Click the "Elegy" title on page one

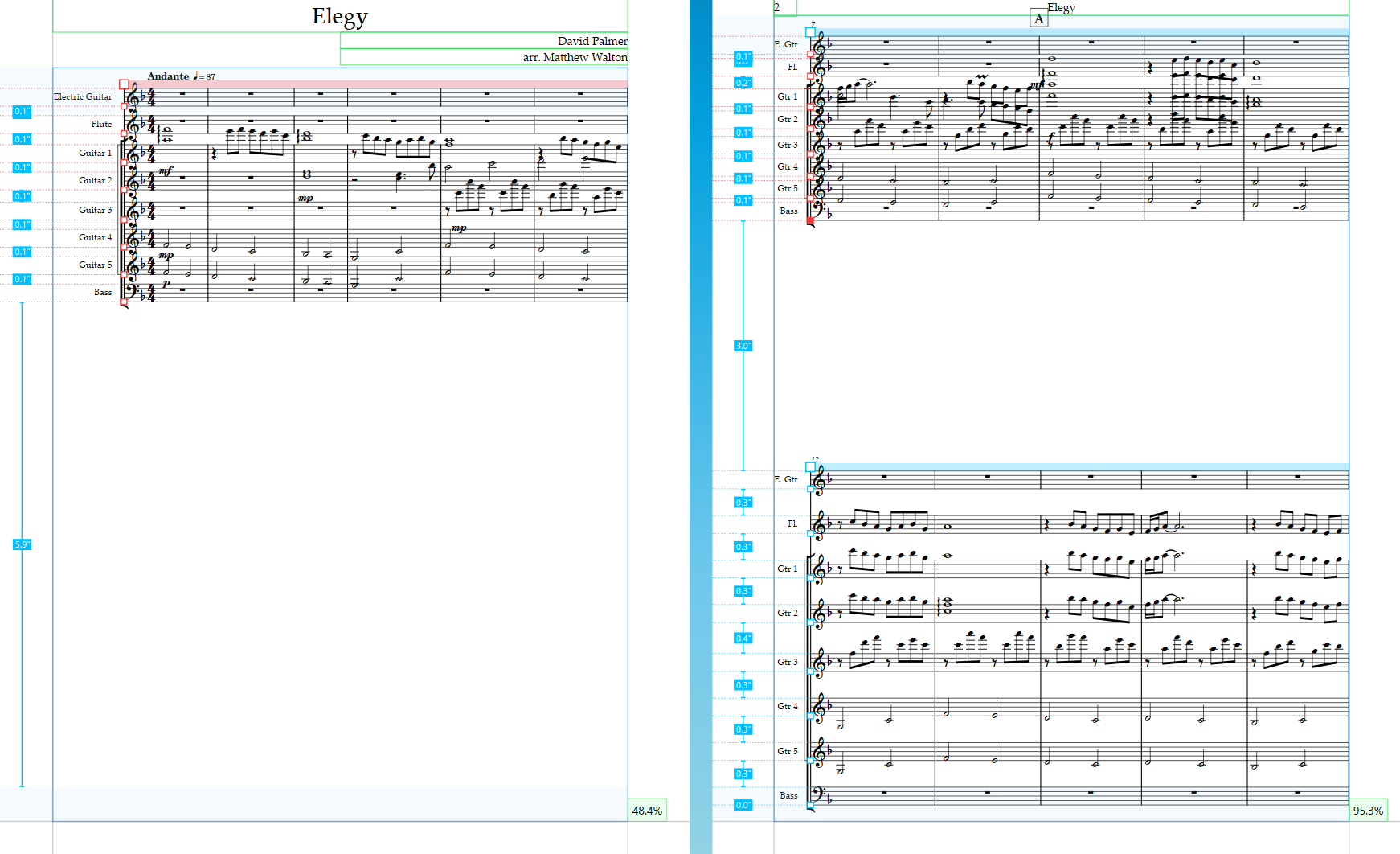pos(340,16)
